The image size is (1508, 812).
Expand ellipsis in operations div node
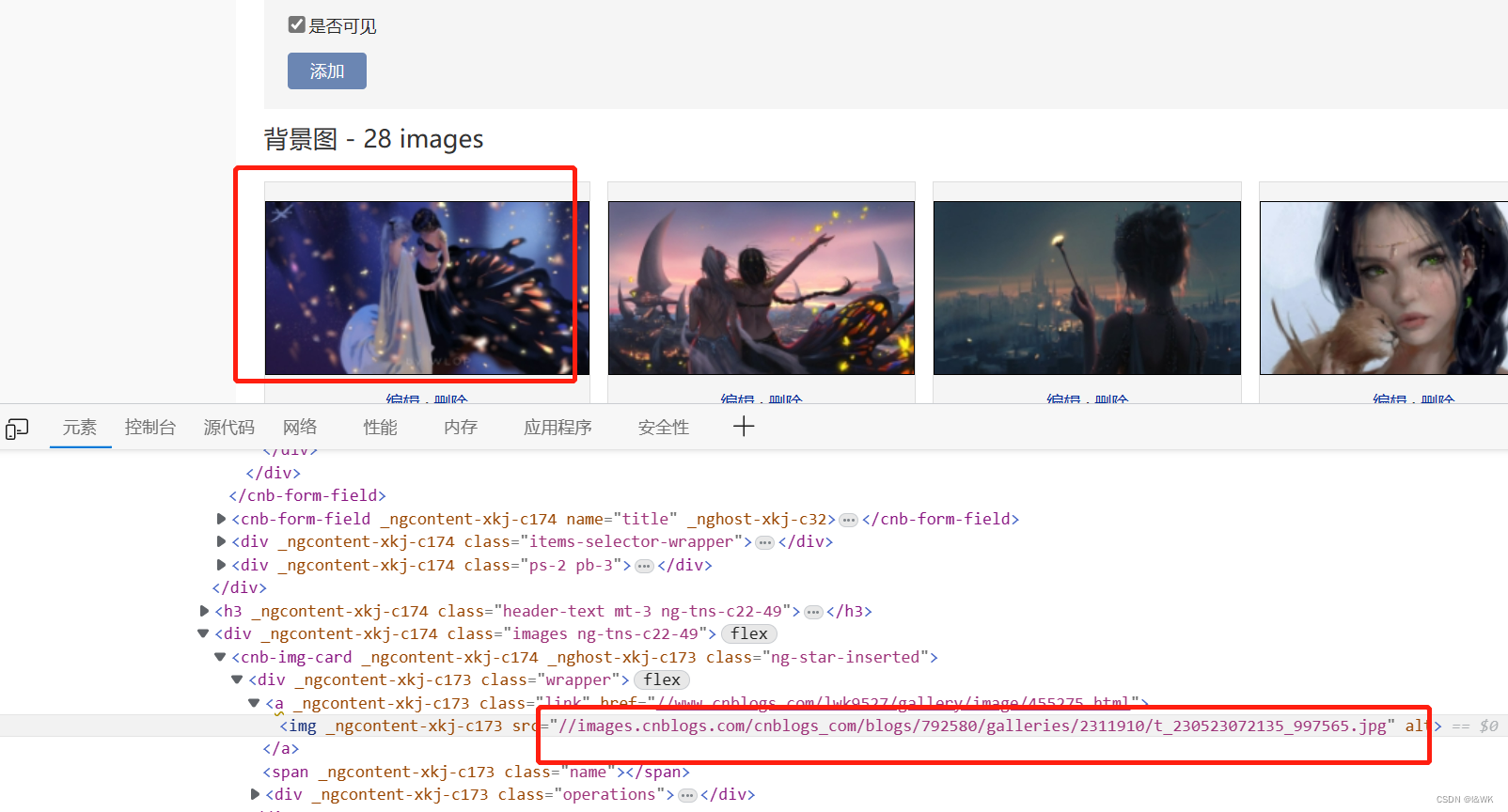[687, 796]
